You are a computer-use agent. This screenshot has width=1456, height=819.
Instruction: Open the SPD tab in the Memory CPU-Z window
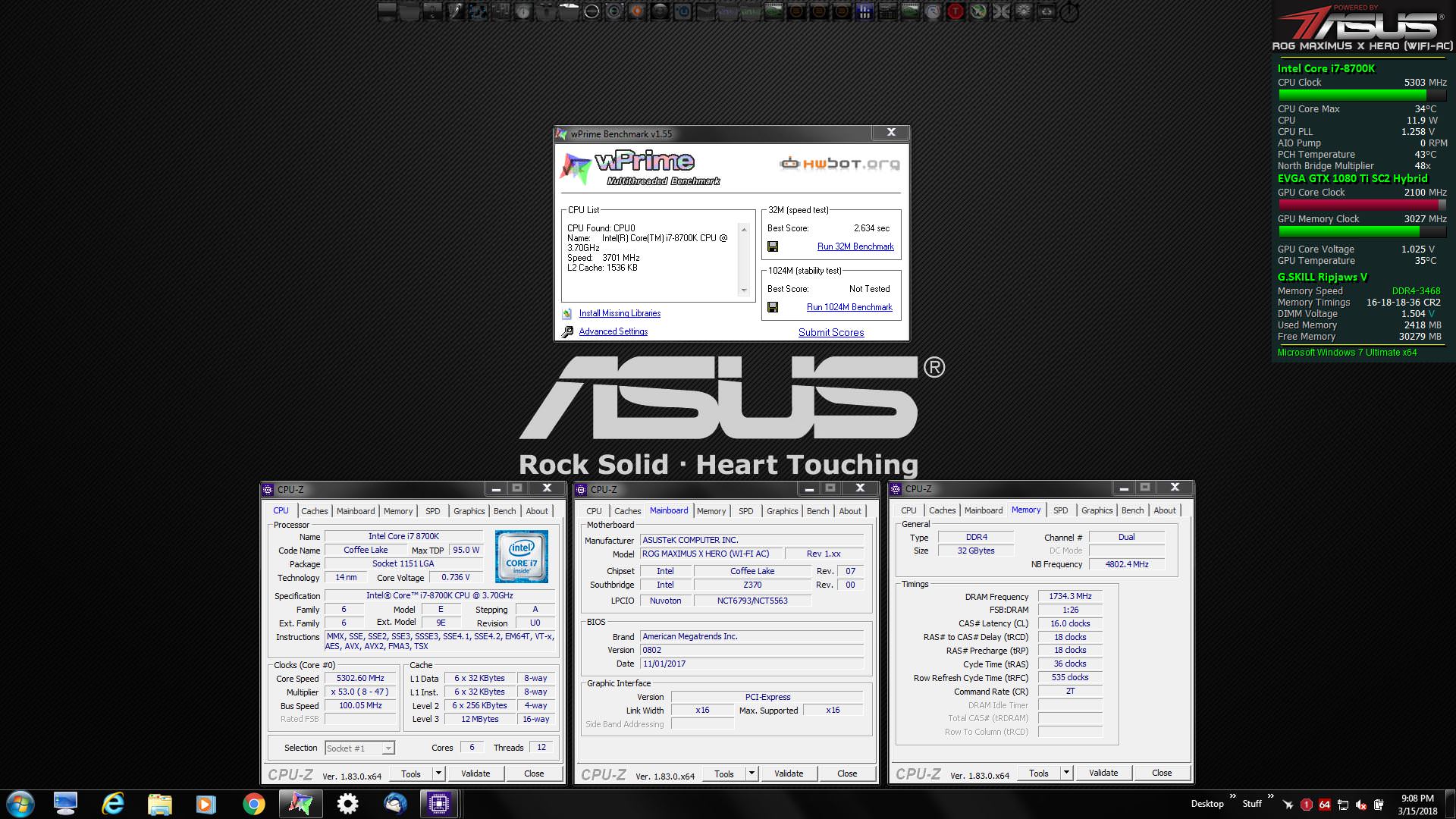point(1060,510)
